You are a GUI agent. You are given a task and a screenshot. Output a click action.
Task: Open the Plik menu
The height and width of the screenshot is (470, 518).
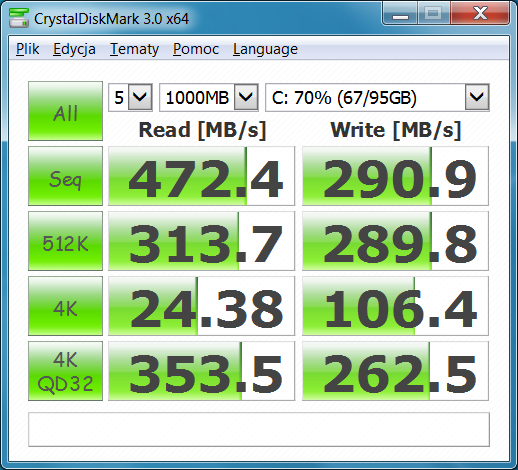point(28,49)
